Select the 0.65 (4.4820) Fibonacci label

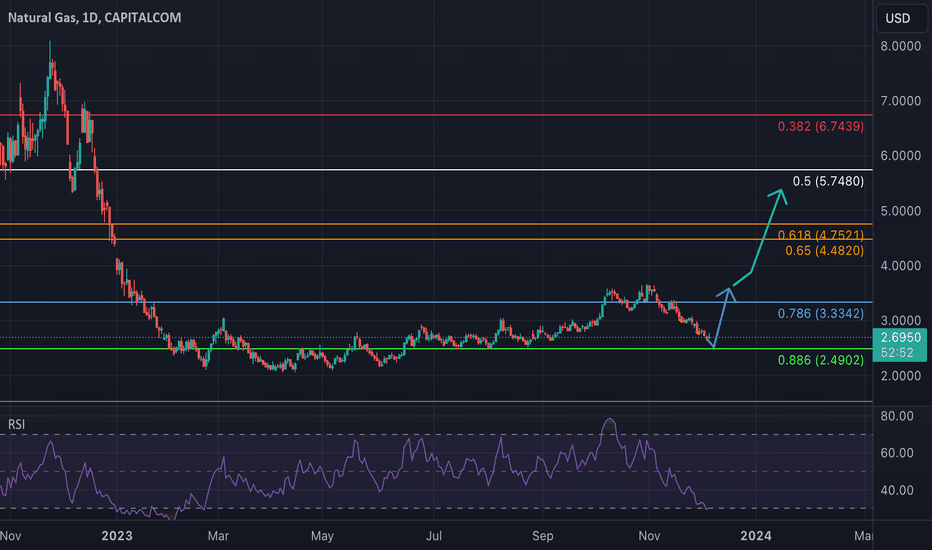(x=824, y=251)
